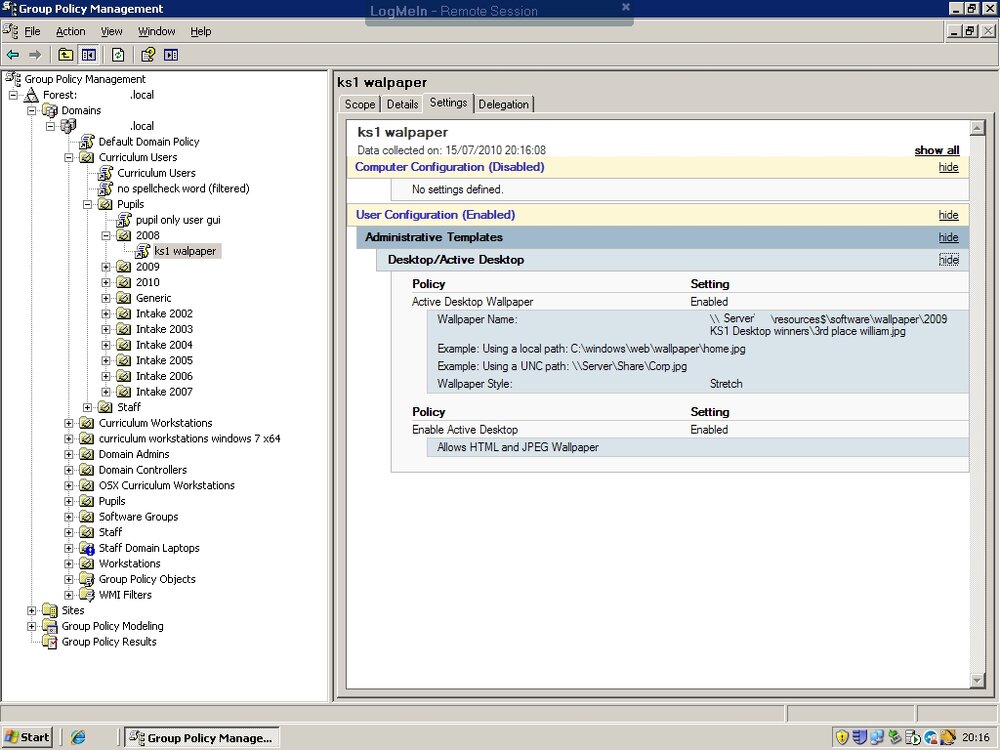Click the Help toolbar icon
The image size is (1000, 750).
point(148,55)
